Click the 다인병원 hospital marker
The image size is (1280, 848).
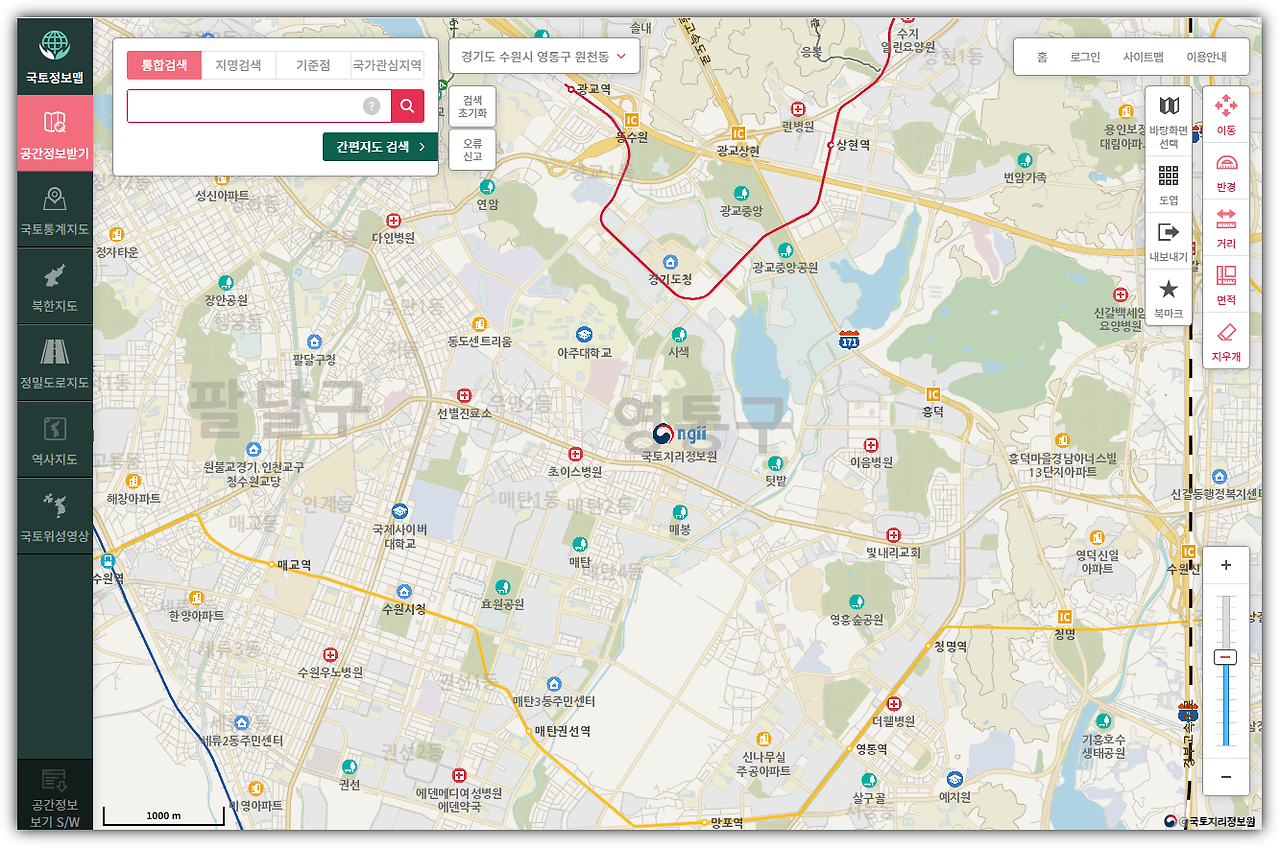(394, 220)
